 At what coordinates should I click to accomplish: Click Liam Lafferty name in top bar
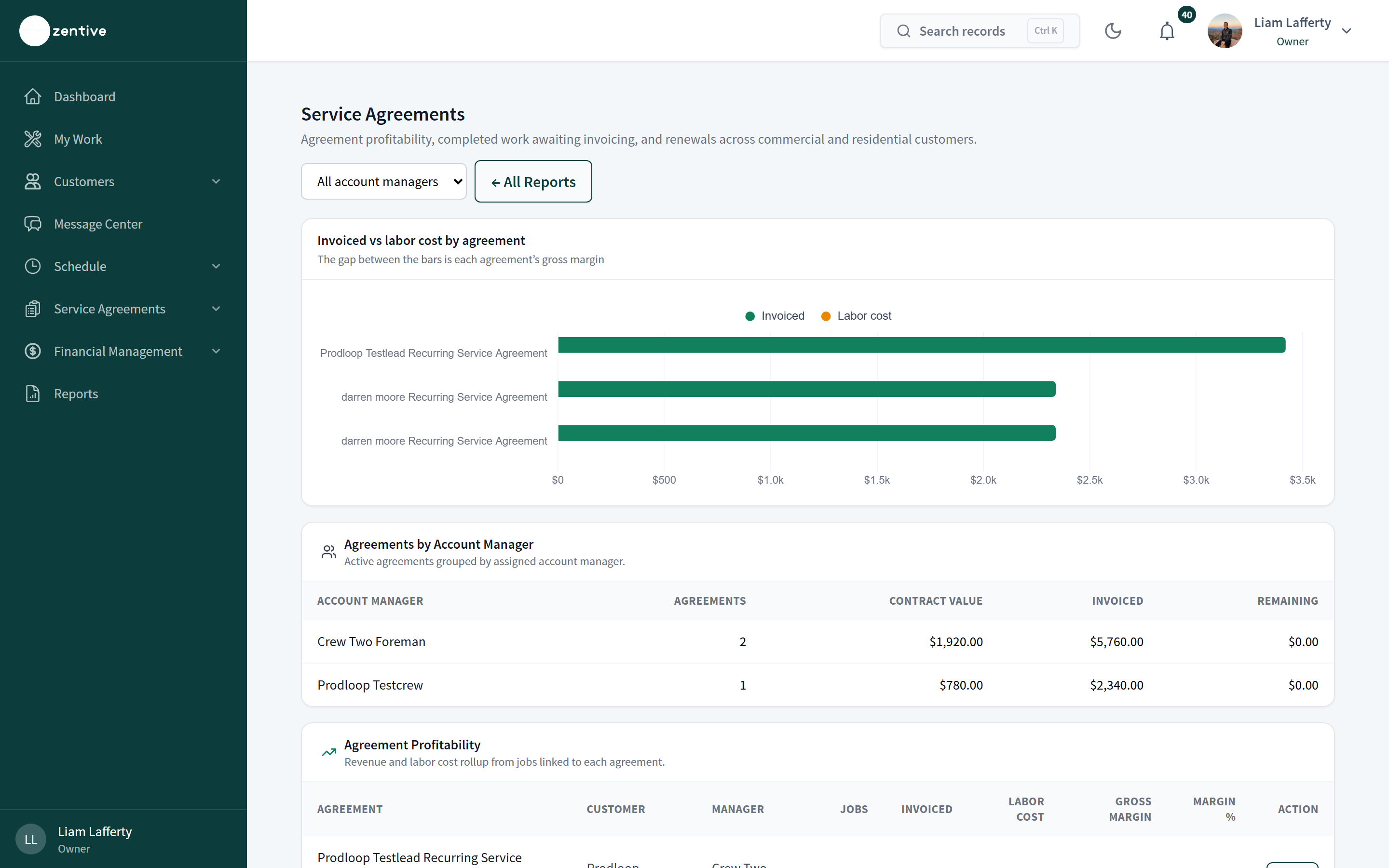coord(1292,22)
